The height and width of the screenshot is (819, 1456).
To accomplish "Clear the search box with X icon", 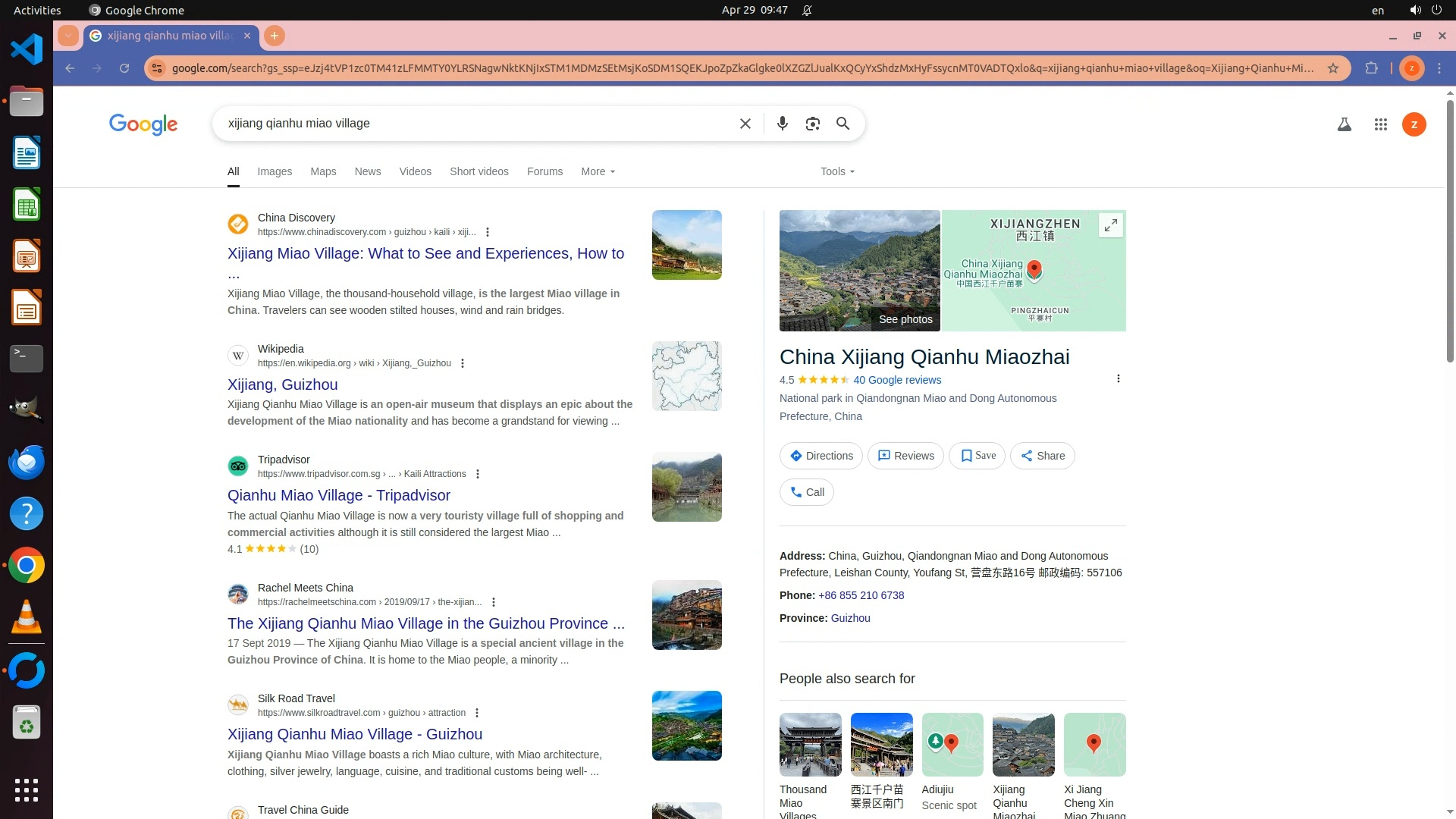I will click(x=745, y=124).
